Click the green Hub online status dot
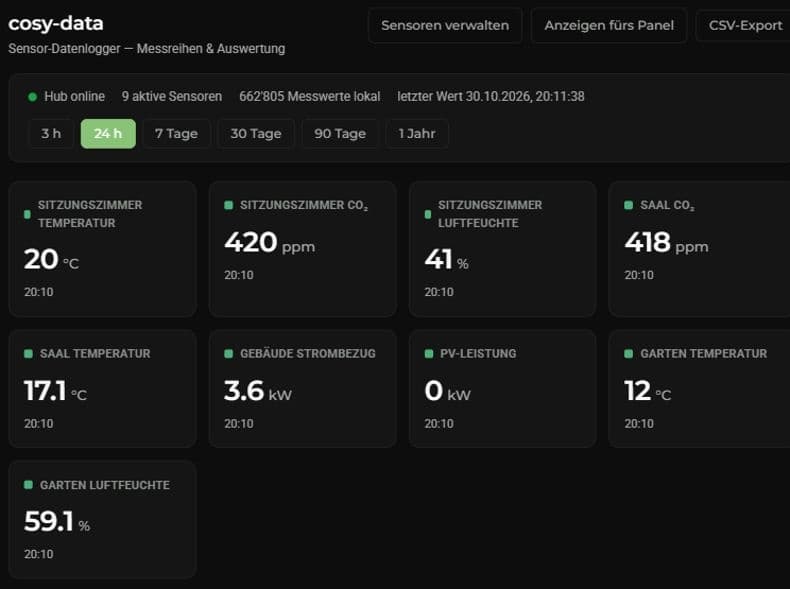790x589 pixels. [x=33, y=97]
